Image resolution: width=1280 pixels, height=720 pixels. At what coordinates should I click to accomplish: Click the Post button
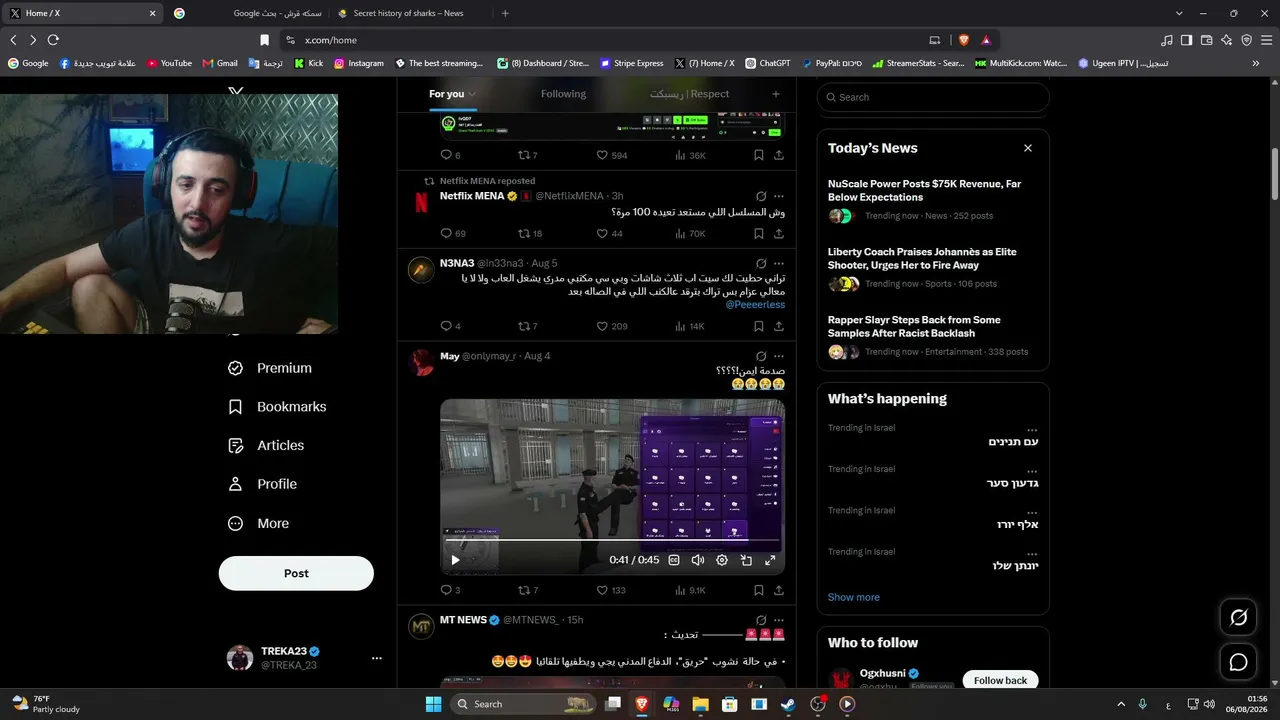pyautogui.click(x=296, y=573)
